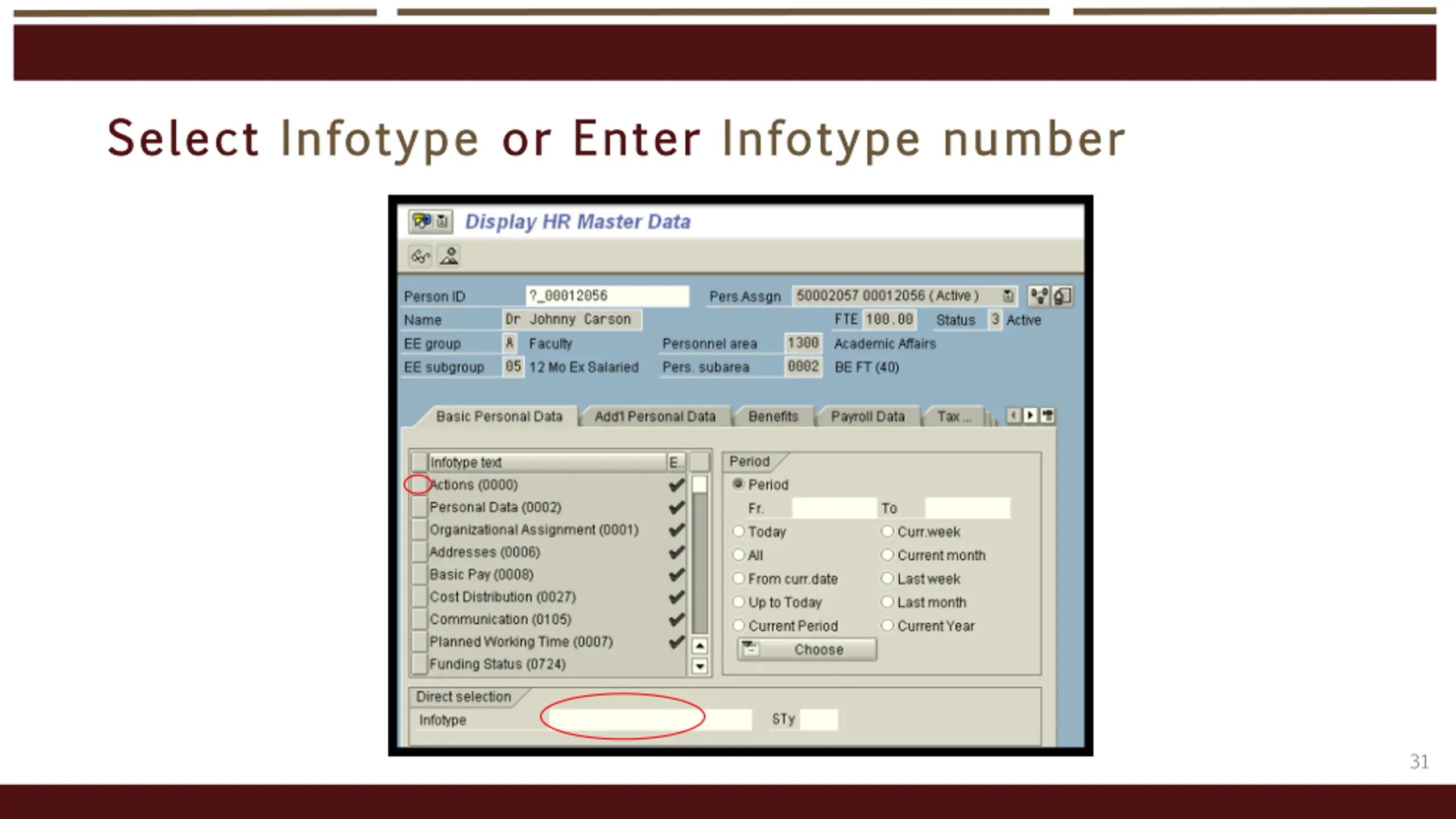The height and width of the screenshot is (819, 1456).
Task: Select the Actions (0000) row checkbox
Action: pyautogui.click(x=419, y=485)
